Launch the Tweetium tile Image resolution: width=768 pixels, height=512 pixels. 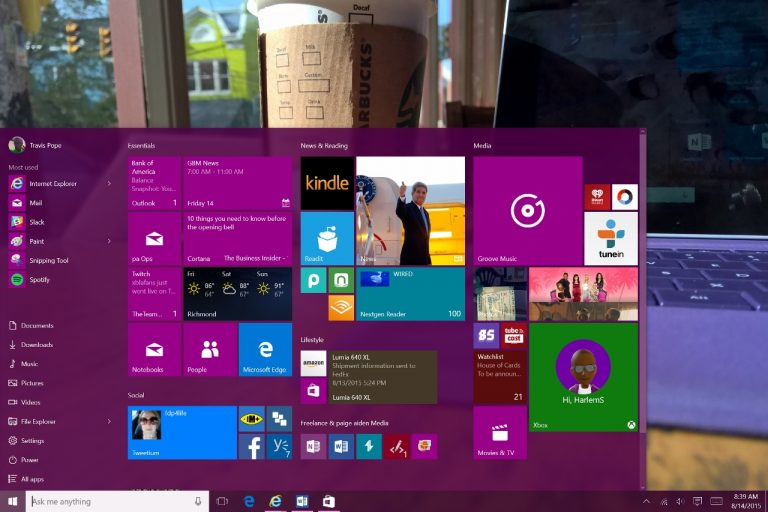point(182,433)
